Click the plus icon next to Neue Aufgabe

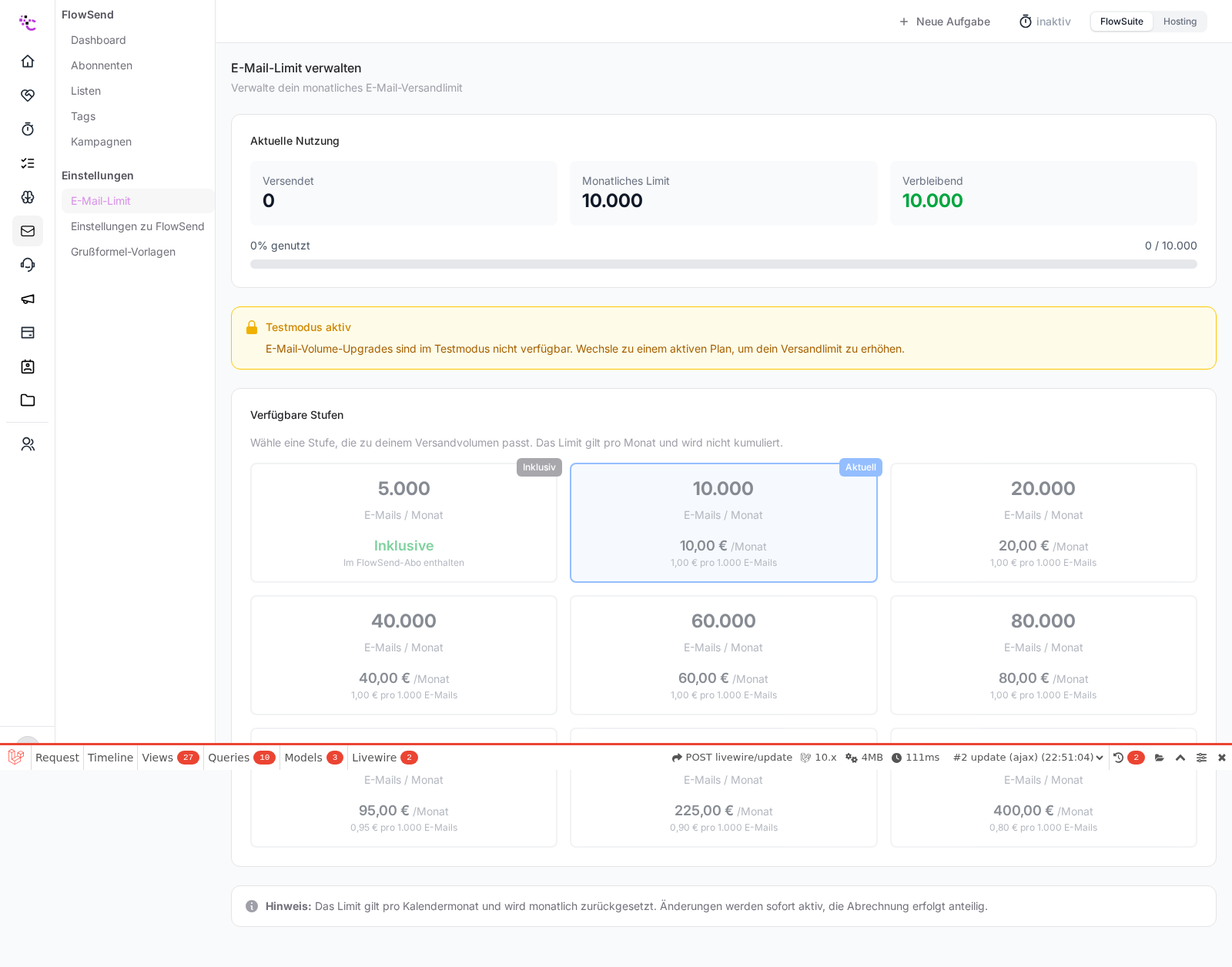tap(904, 22)
